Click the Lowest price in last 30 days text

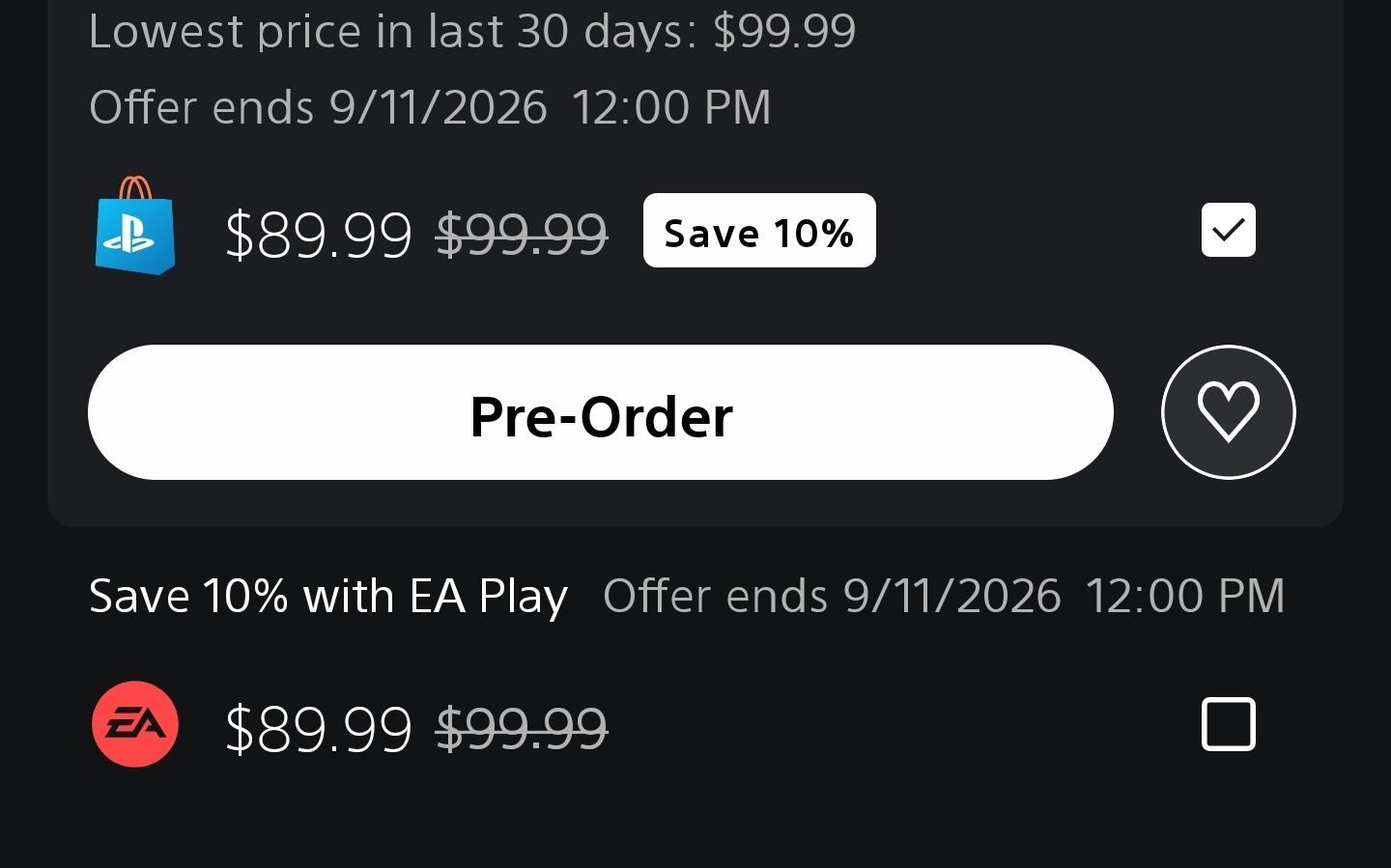[472, 31]
